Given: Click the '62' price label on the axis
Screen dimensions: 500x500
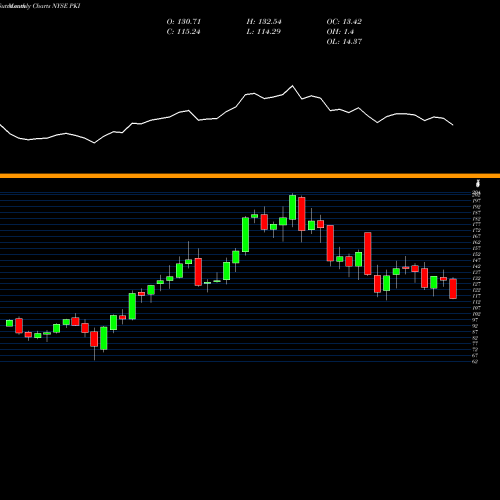Looking at the screenshot, I should point(476,361).
